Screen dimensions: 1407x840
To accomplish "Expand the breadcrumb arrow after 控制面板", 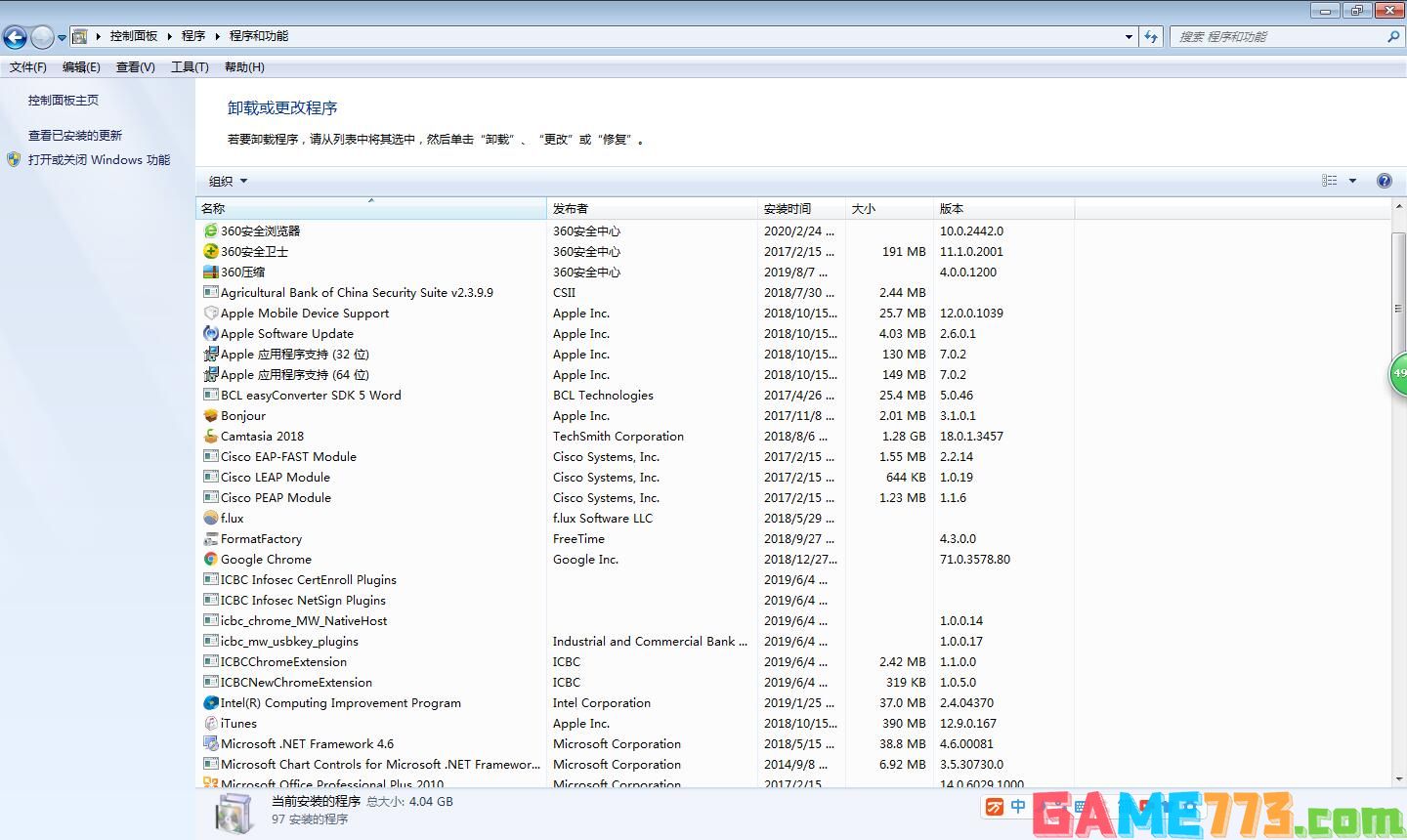I will (x=169, y=36).
